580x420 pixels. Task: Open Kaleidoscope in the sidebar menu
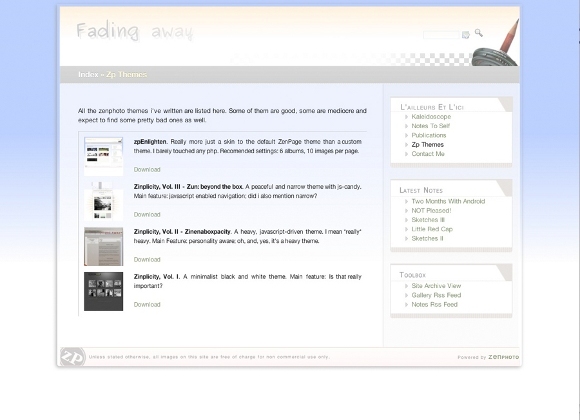(x=431, y=117)
